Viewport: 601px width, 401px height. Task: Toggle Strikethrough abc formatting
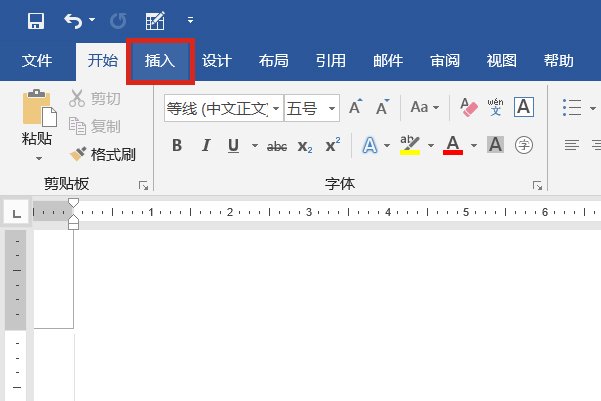[277, 146]
